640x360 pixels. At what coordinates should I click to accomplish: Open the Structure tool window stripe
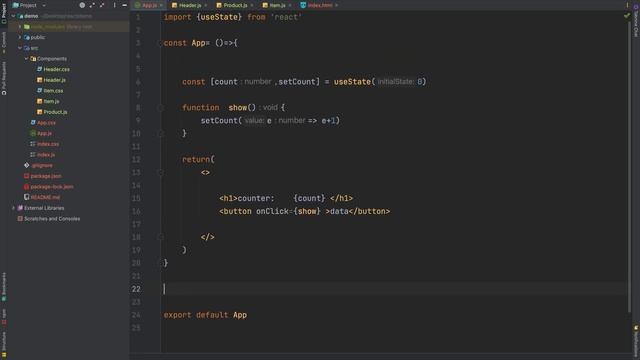pos(4,344)
